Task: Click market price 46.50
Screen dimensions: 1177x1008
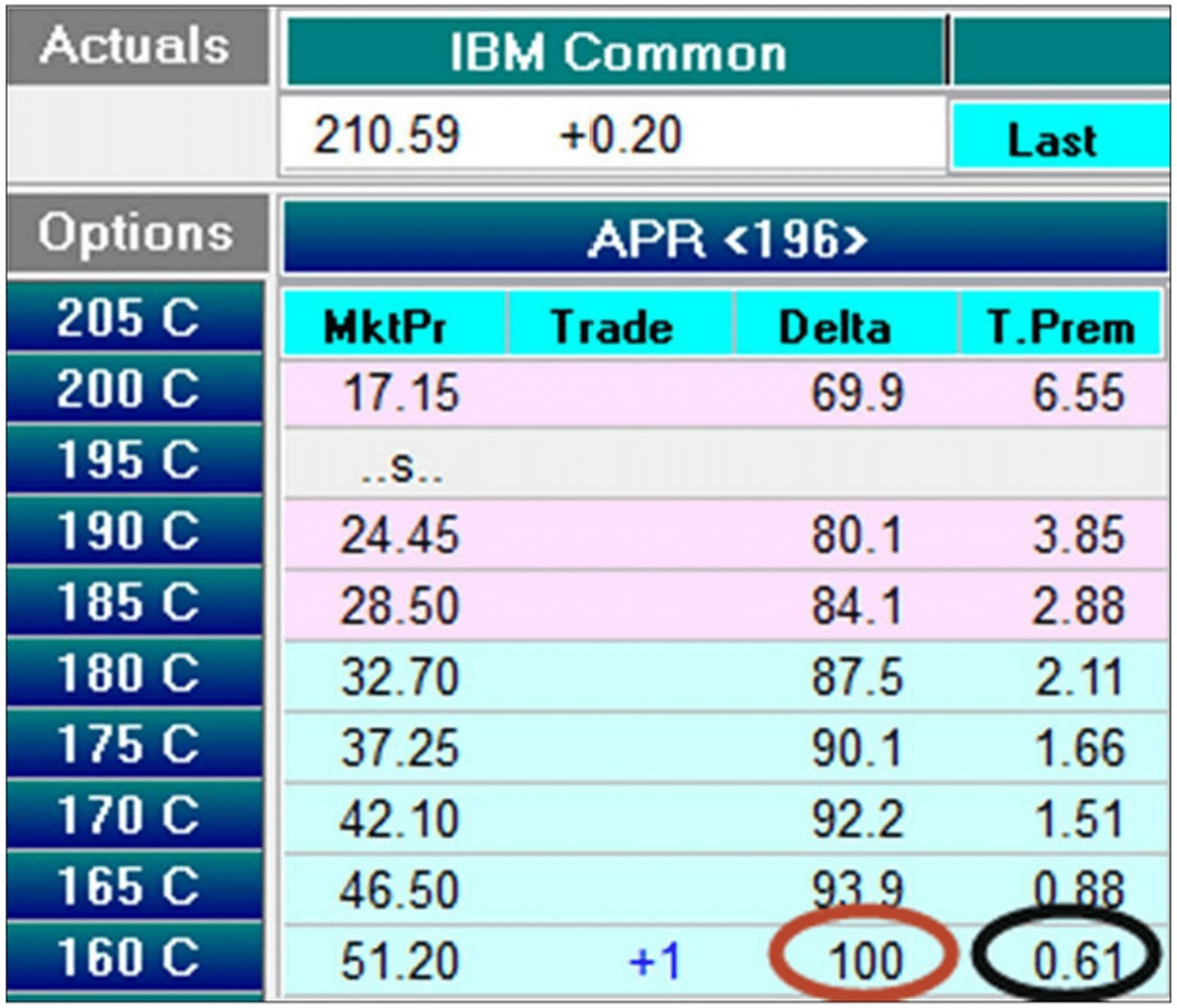Action: (x=400, y=890)
